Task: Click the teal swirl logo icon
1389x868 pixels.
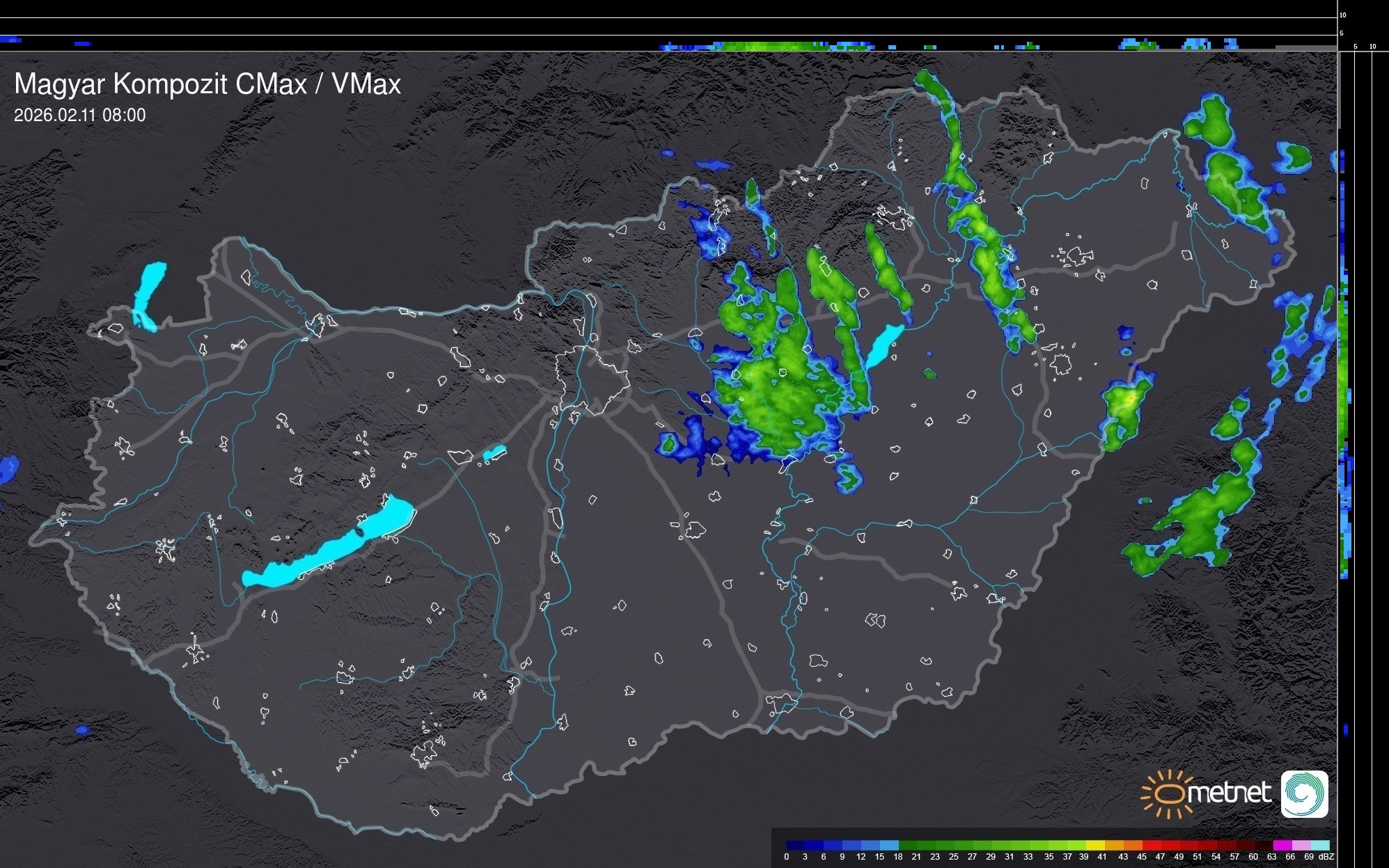Action: click(x=1304, y=794)
